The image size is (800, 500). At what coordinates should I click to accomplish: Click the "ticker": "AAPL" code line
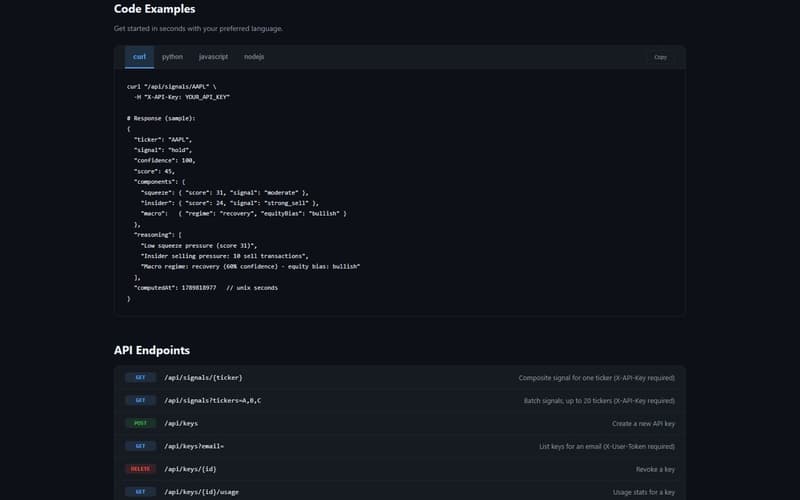163,139
